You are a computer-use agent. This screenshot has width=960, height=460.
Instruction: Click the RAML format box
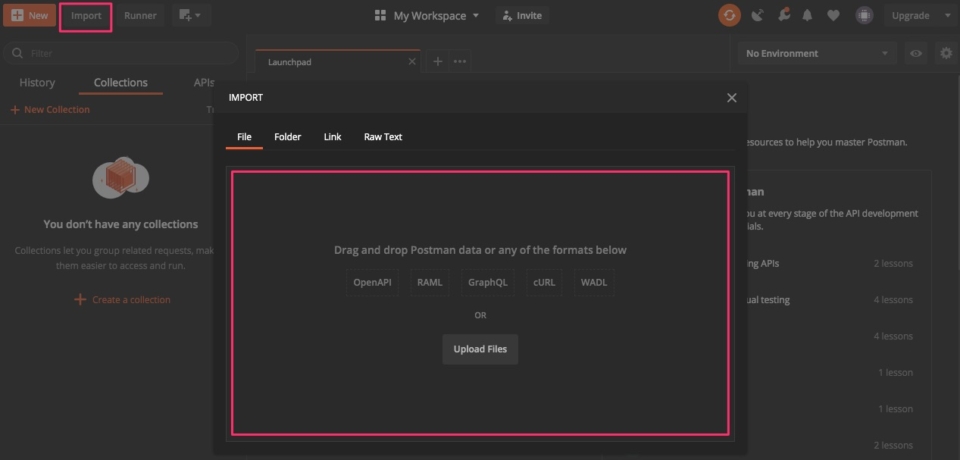[430, 283]
